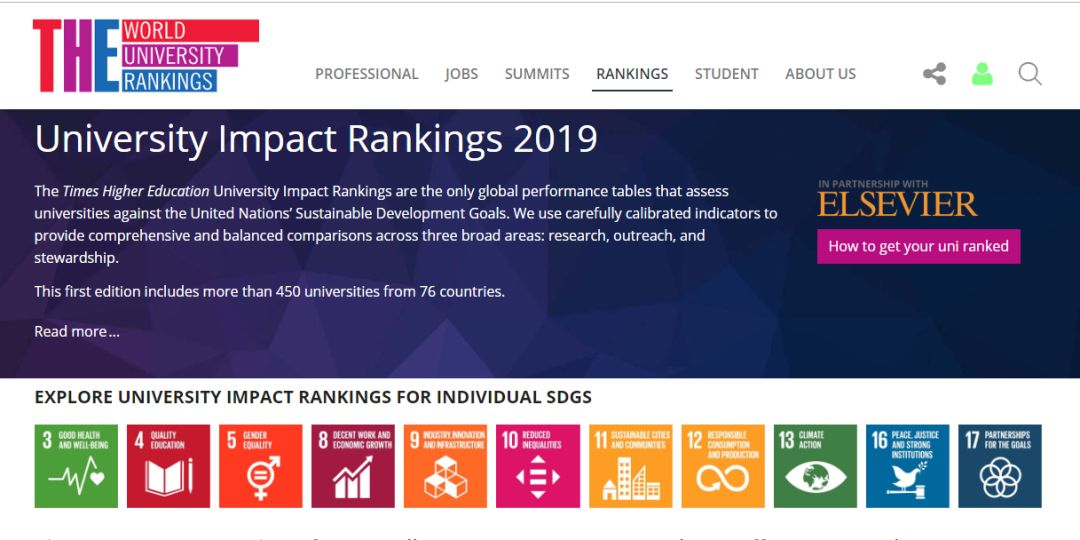This screenshot has height=540, width=1080.
Task: Open SDG 4 Quality Education tile
Action: [168, 466]
